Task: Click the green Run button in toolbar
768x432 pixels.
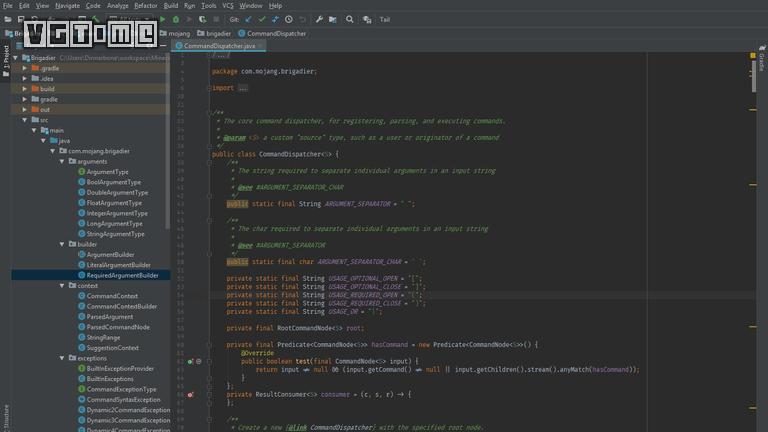Action: tap(164, 19)
